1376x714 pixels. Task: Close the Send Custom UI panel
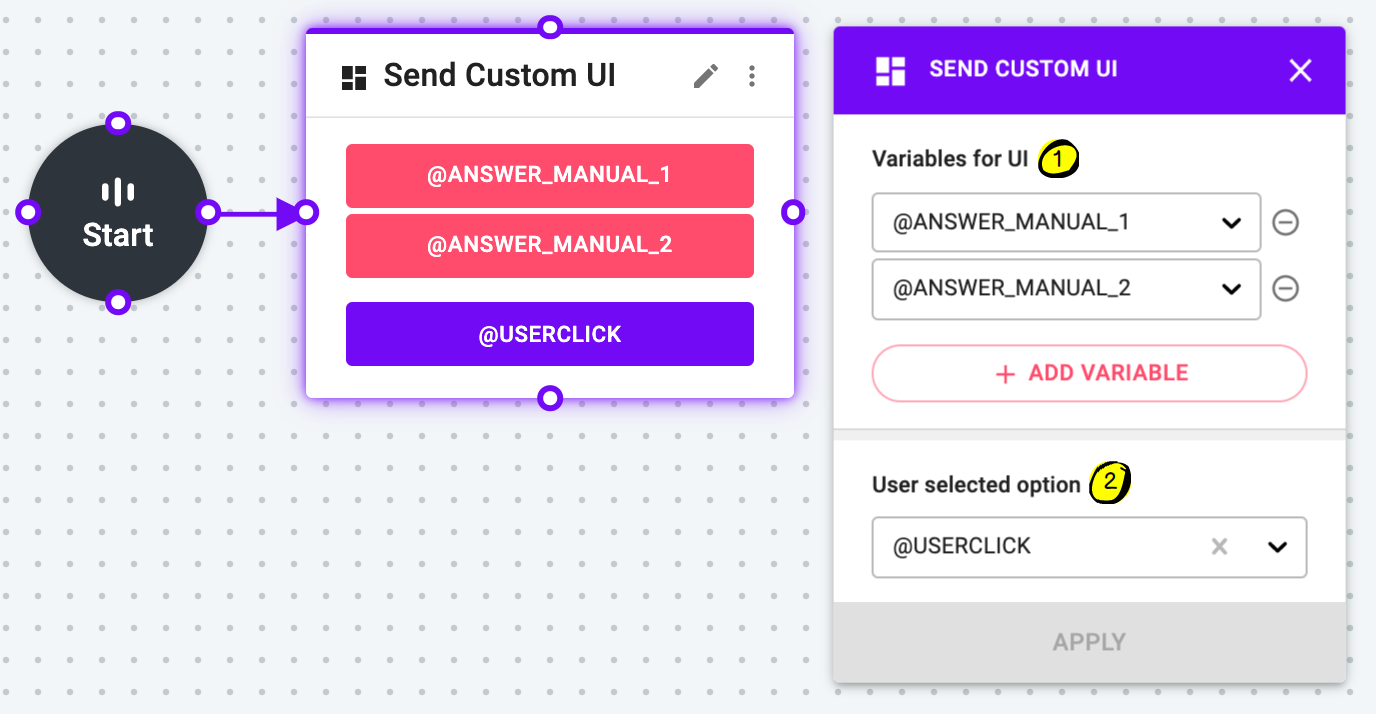[x=1300, y=70]
